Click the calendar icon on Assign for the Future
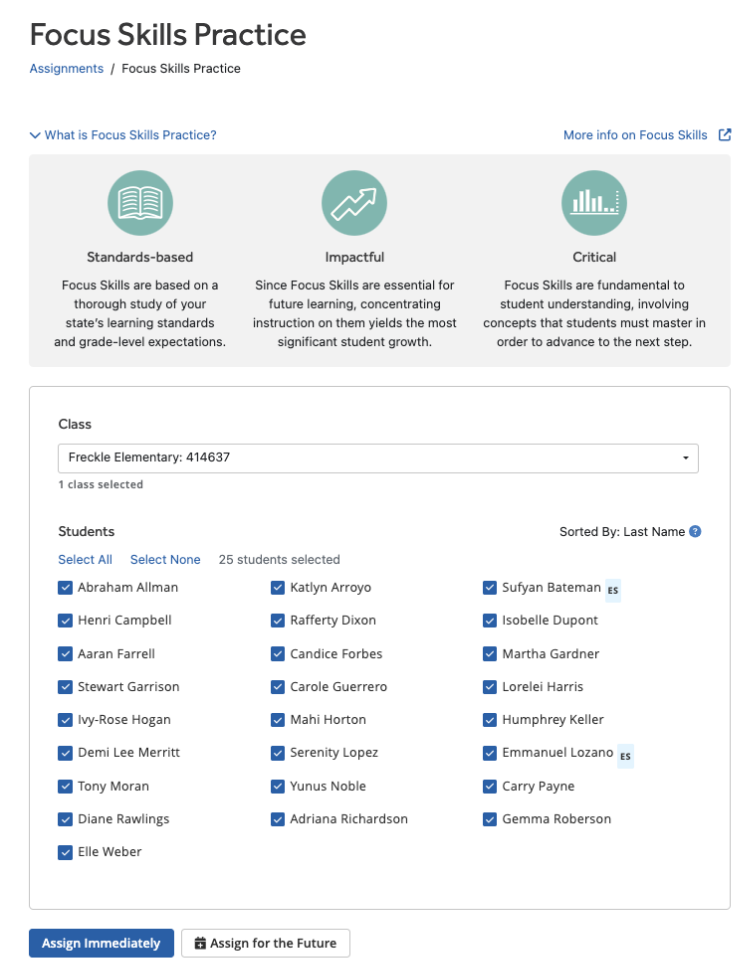The image size is (754, 971). tap(200, 943)
